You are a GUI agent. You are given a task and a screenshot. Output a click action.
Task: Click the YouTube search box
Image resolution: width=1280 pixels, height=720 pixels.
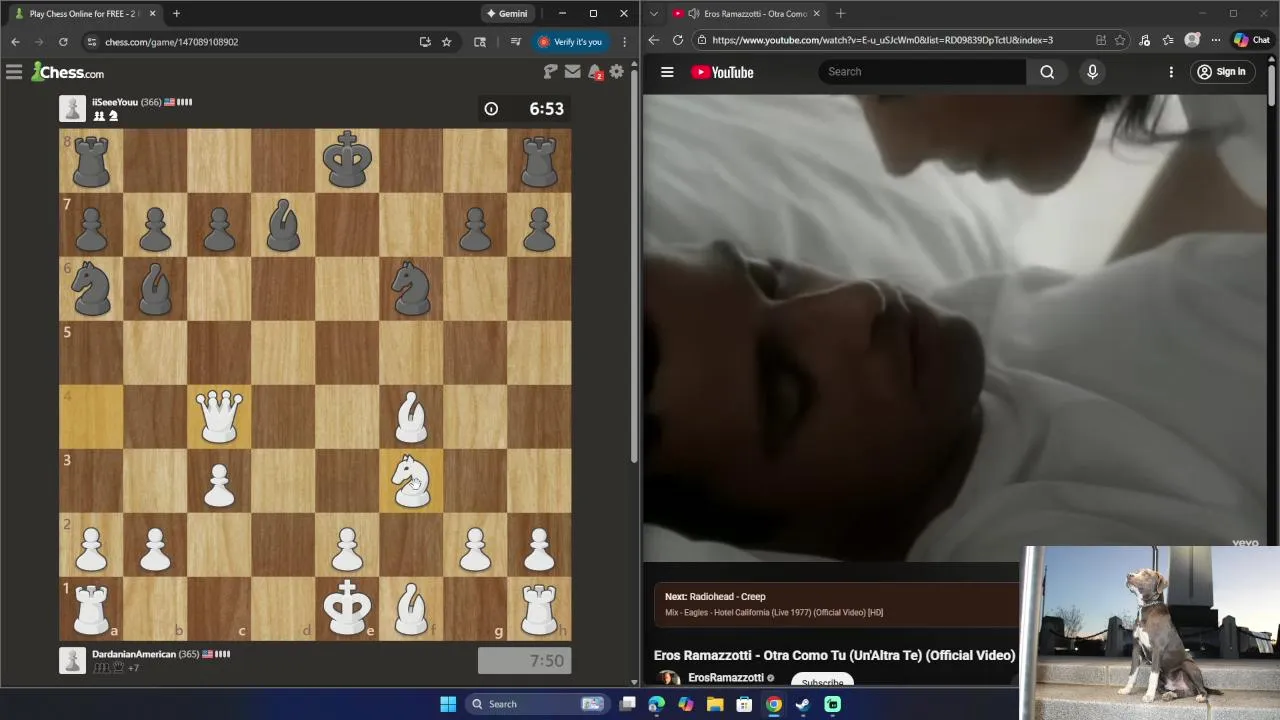click(x=922, y=72)
